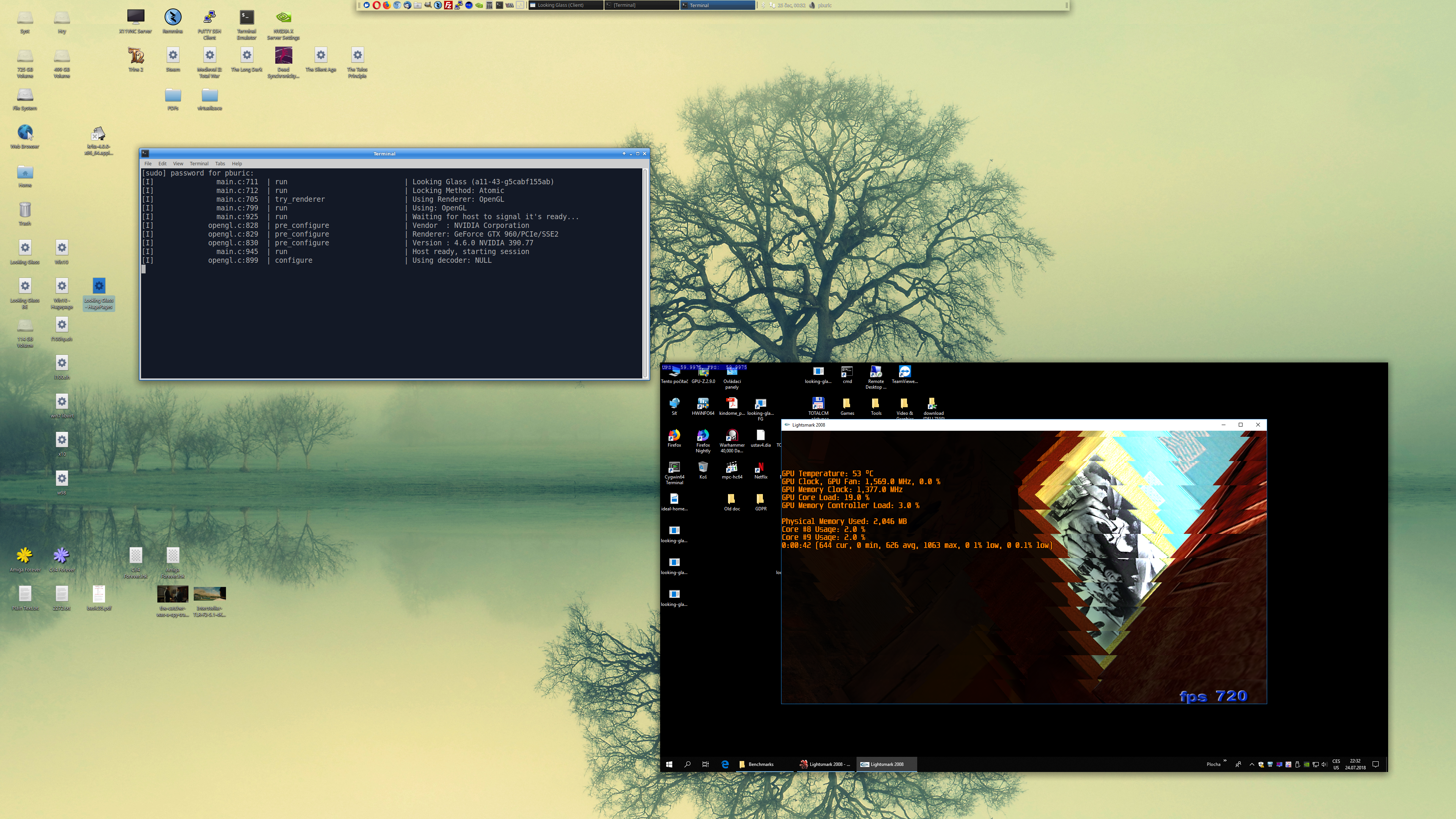Click the FileZilla icon in top panel
The height and width of the screenshot is (819, 1456).
point(448,5)
